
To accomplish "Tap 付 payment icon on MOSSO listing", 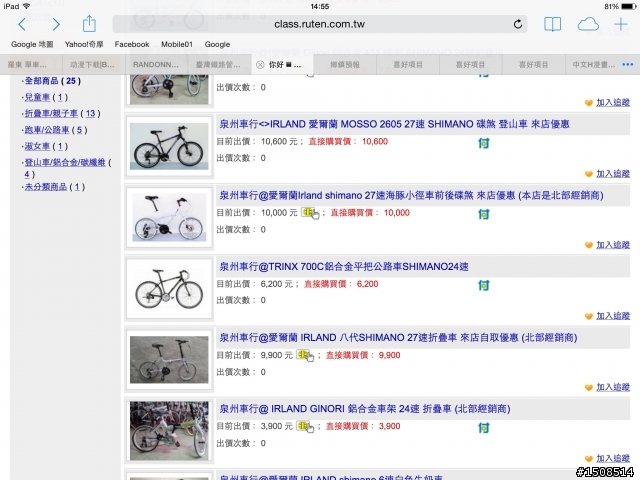I will 484,143.
